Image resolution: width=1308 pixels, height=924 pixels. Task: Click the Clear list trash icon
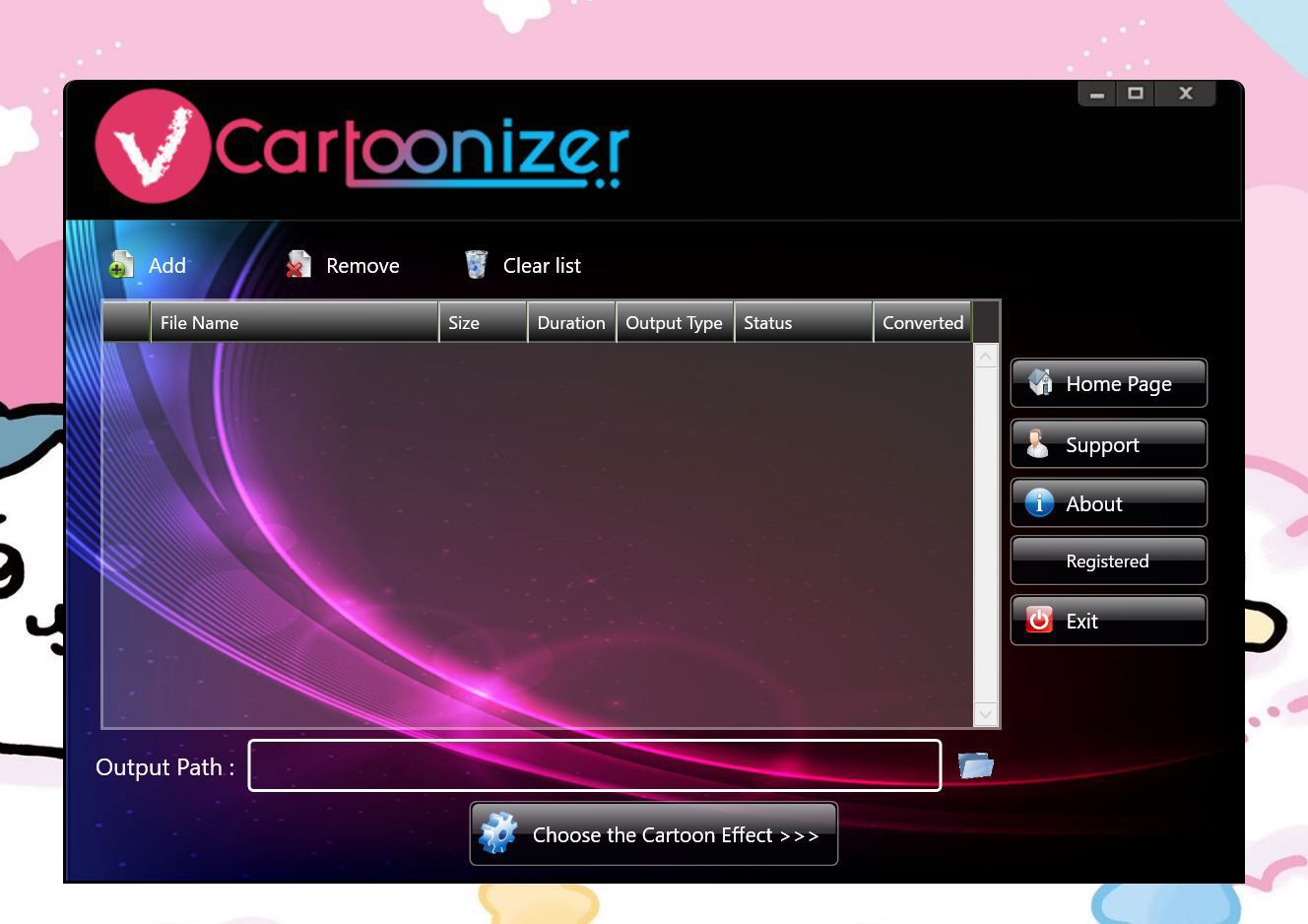pos(476,264)
